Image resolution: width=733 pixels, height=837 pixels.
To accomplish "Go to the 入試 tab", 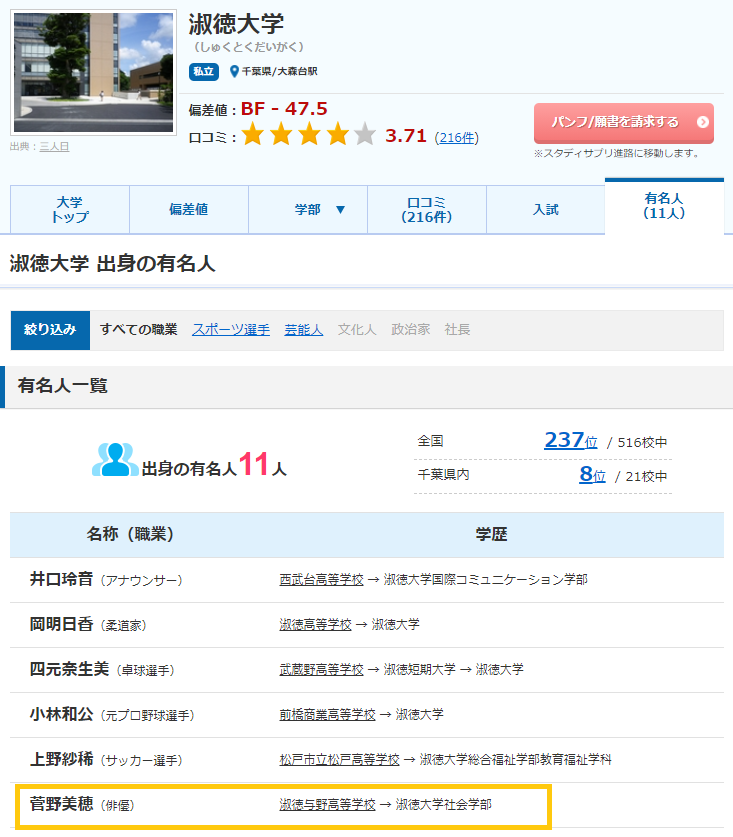I will tap(545, 209).
